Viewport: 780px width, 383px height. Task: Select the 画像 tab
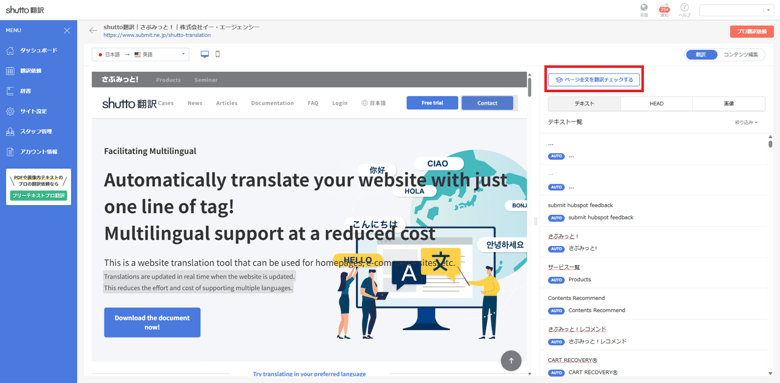point(729,103)
